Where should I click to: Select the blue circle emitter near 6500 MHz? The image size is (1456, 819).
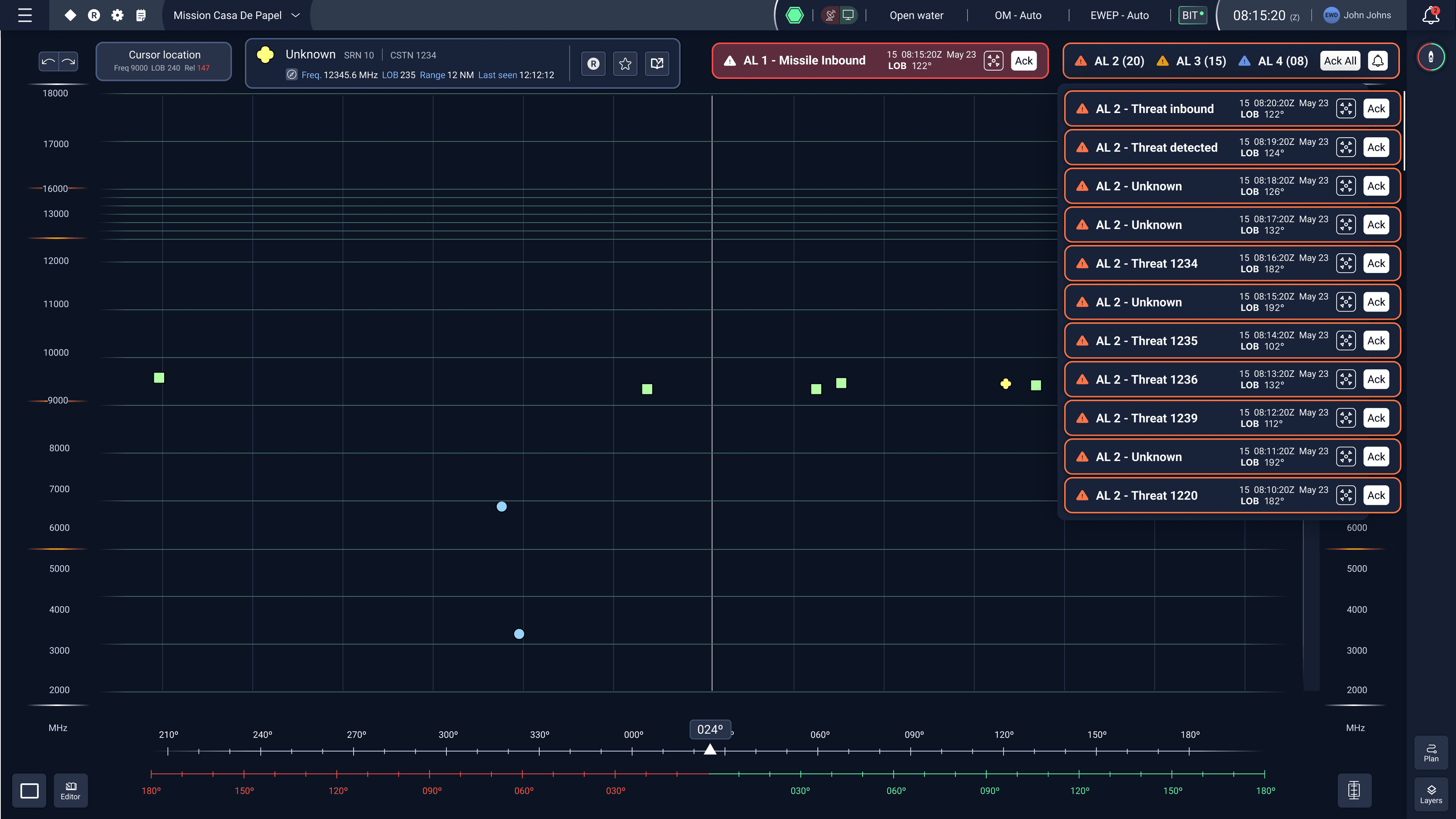click(501, 506)
